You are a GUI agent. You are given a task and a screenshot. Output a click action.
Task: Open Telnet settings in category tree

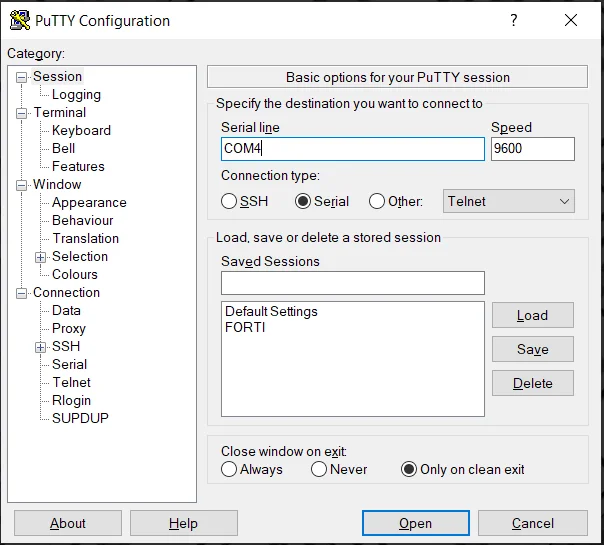coord(72,382)
